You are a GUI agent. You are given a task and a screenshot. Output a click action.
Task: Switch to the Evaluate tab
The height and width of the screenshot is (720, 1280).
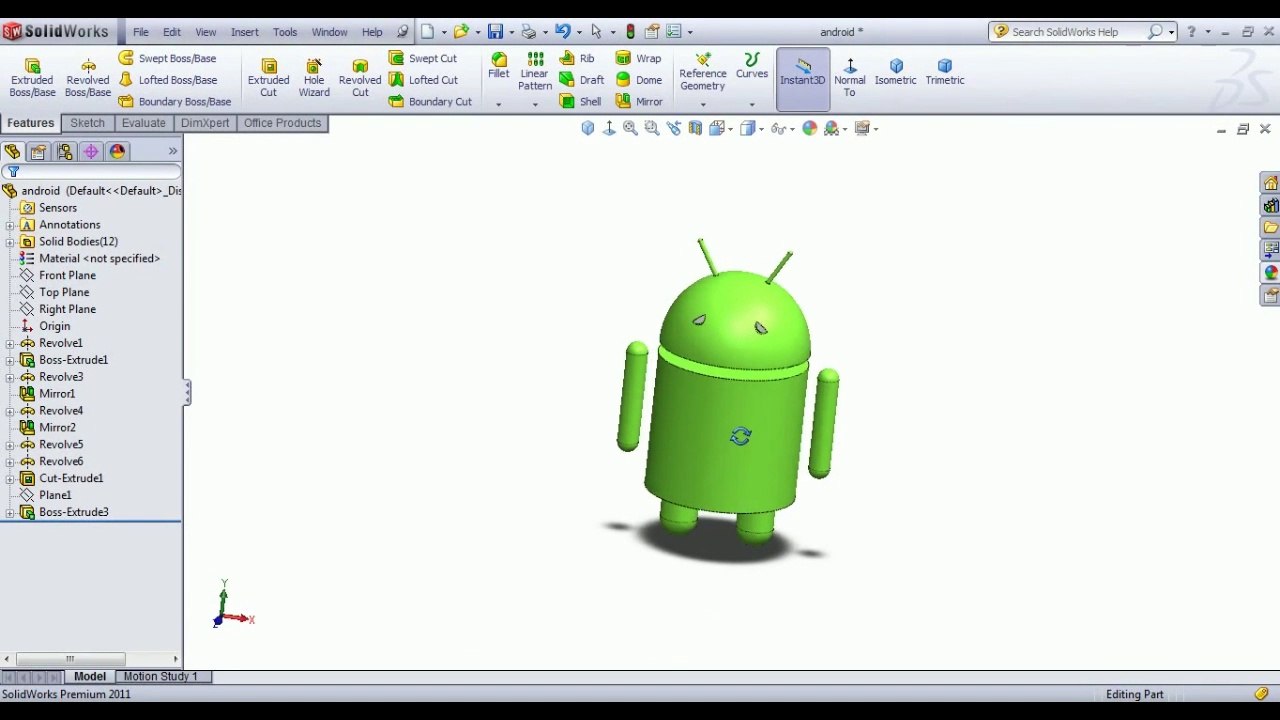pyautogui.click(x=143, y=123)
